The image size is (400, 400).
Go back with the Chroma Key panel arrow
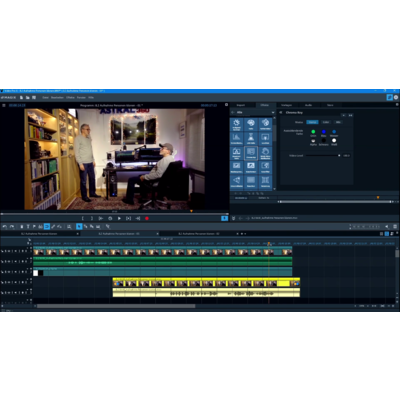click(281, 112)
